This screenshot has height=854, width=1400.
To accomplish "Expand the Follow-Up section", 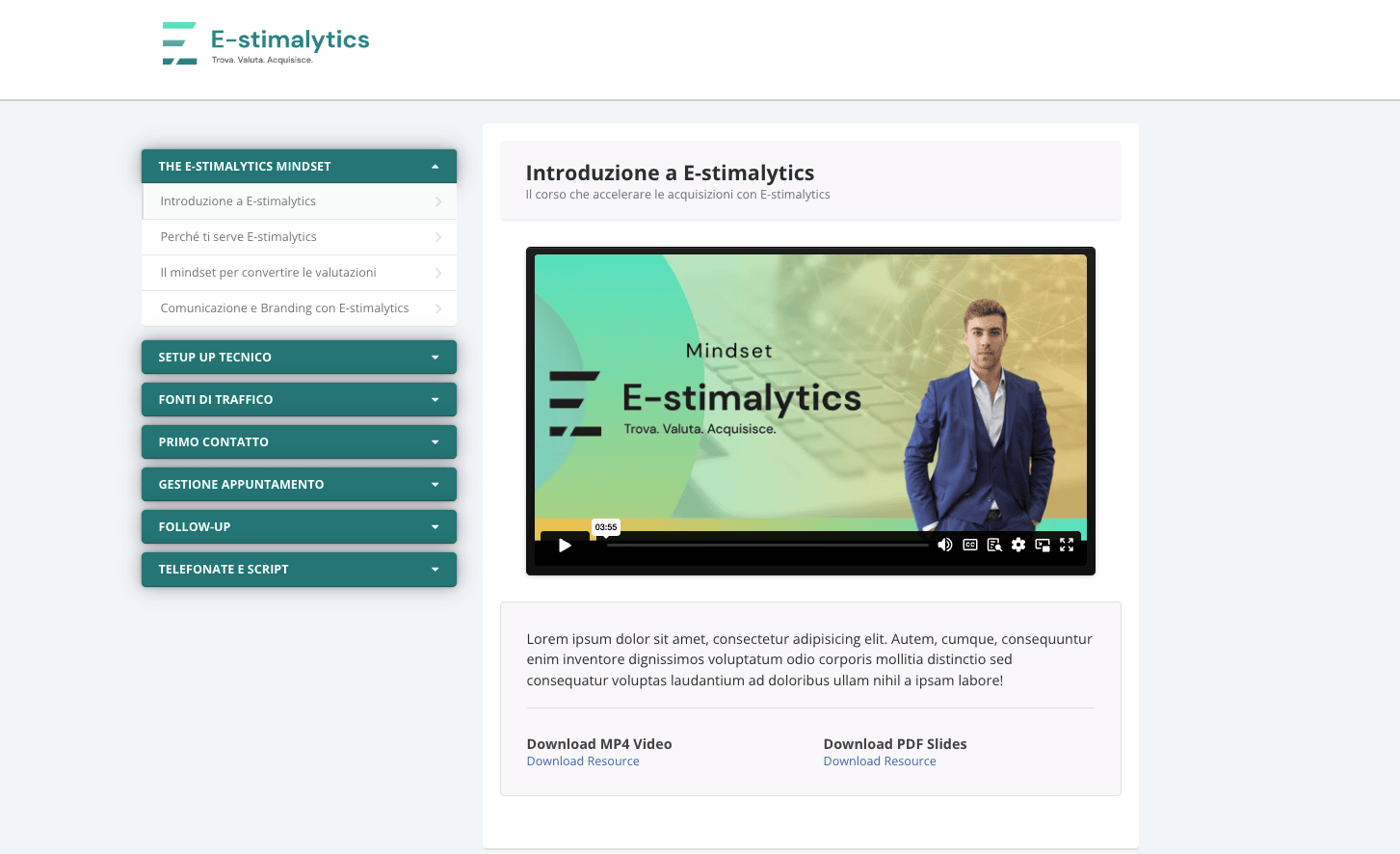I will click(299, 527).
